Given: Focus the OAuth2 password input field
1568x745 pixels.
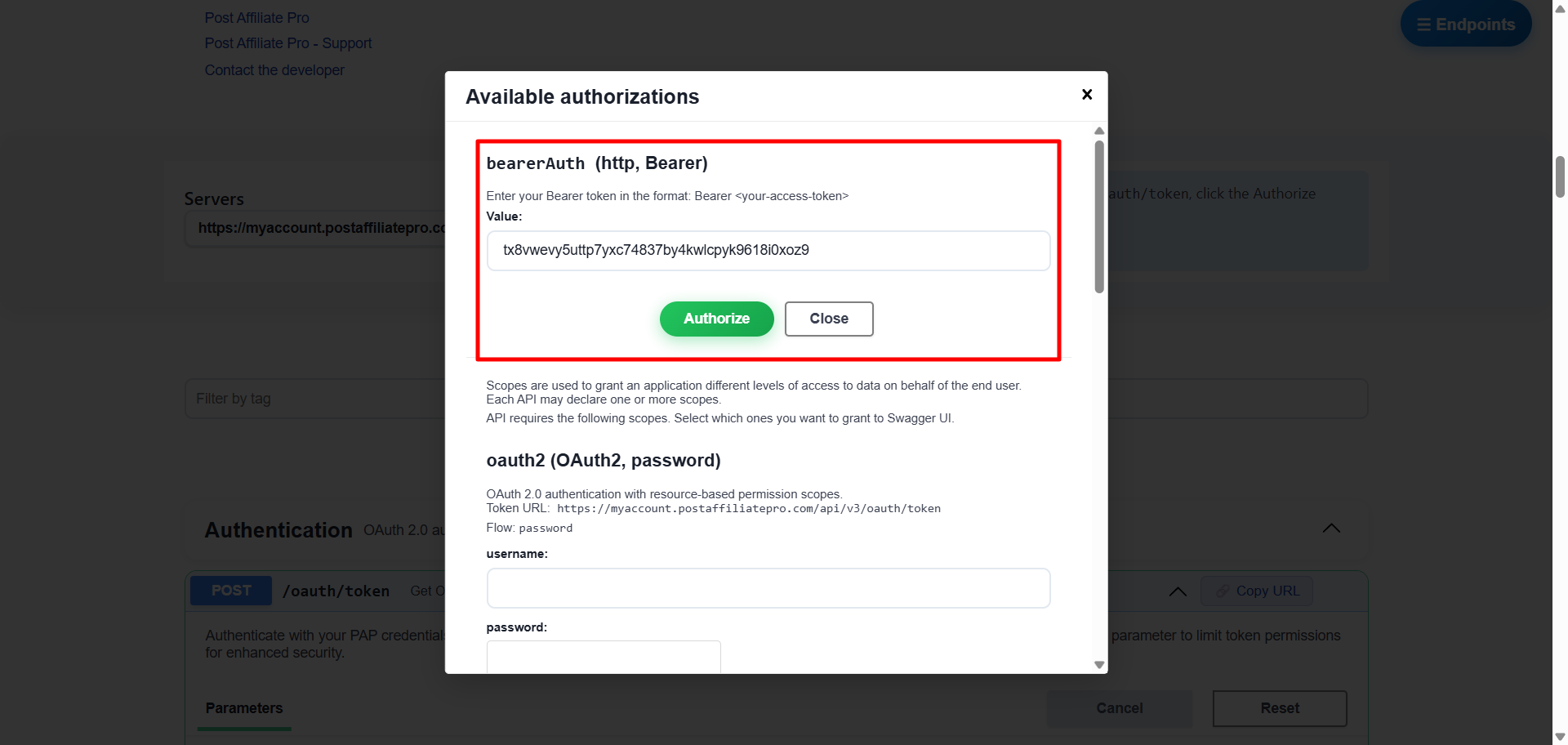Looking at the screenshot, I should click(604, 657).
